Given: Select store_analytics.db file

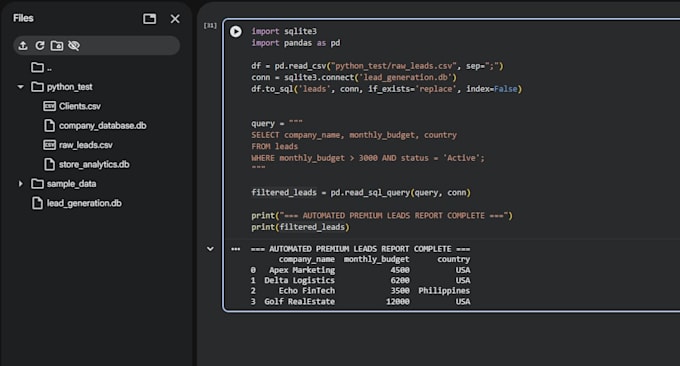Looking at the screenshot, I should click(x=94, y=164).
